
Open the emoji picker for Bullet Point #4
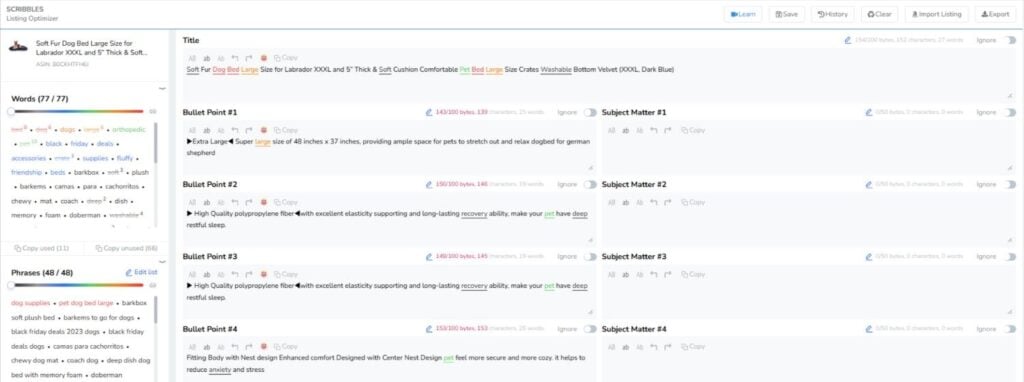pyautogui.click(x=263, y=347)
